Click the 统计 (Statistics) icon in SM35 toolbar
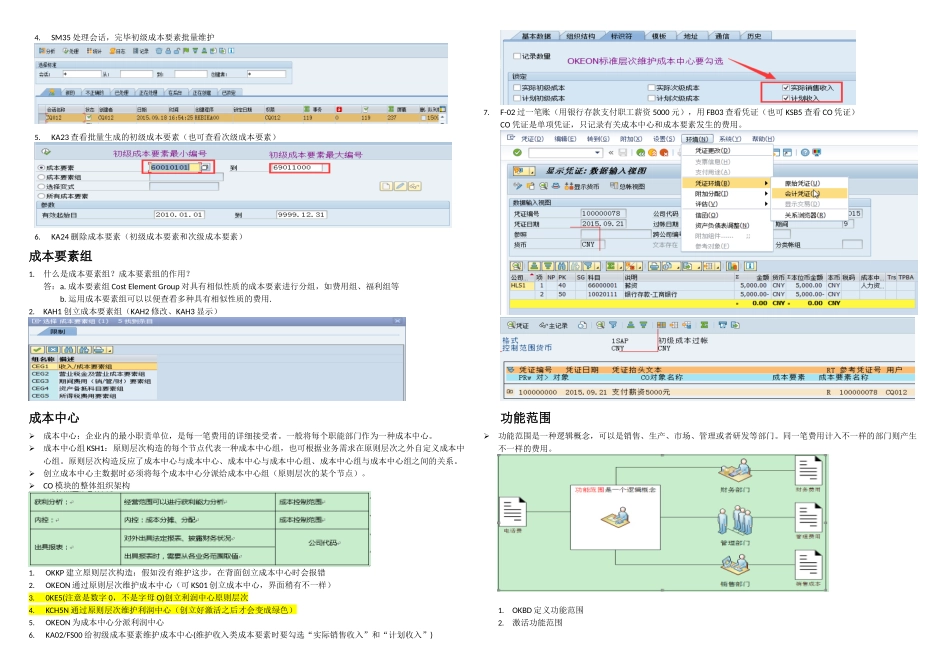The height and width of the screenshot is (672, 950). point(90,51)
